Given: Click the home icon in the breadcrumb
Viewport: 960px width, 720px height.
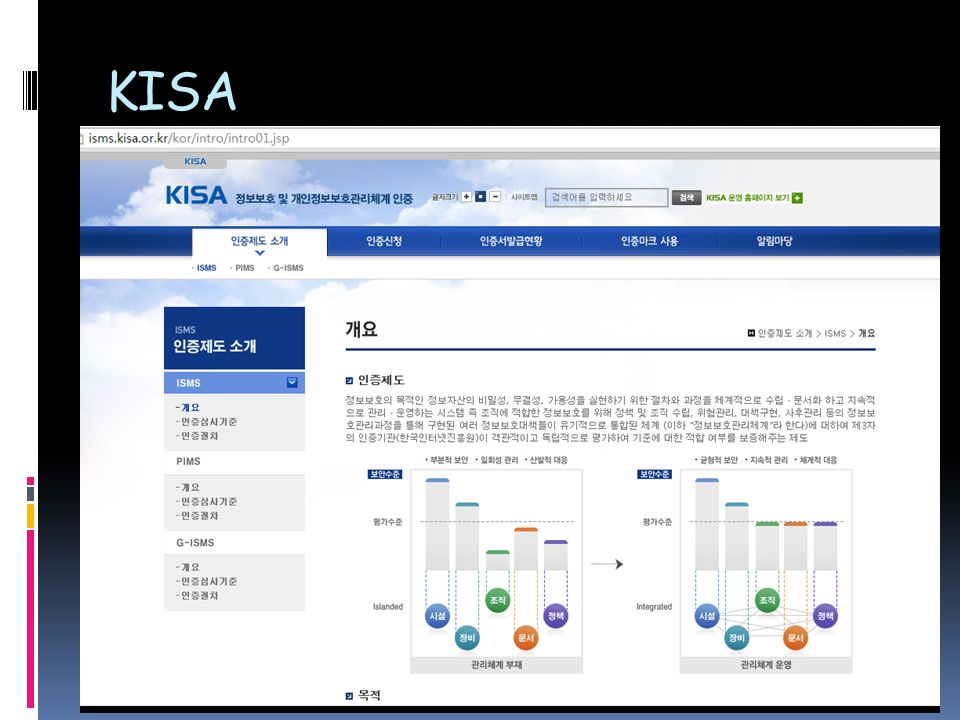Looking at the screenshot, I should point(751,333).
